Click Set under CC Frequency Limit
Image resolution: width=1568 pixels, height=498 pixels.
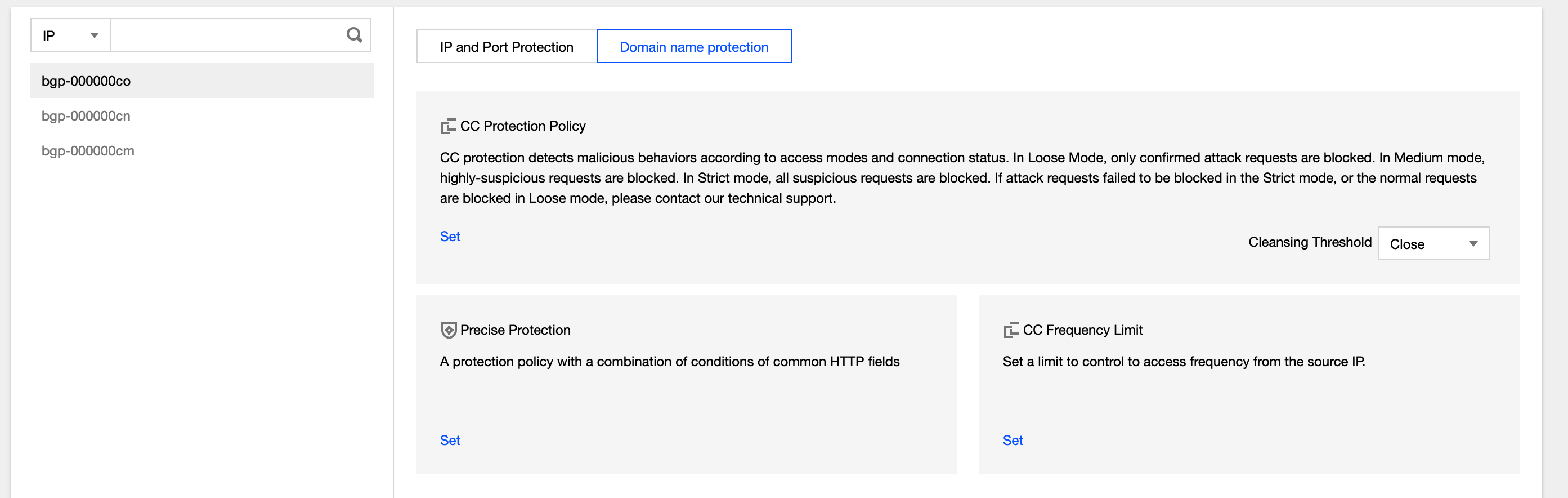1013,441
